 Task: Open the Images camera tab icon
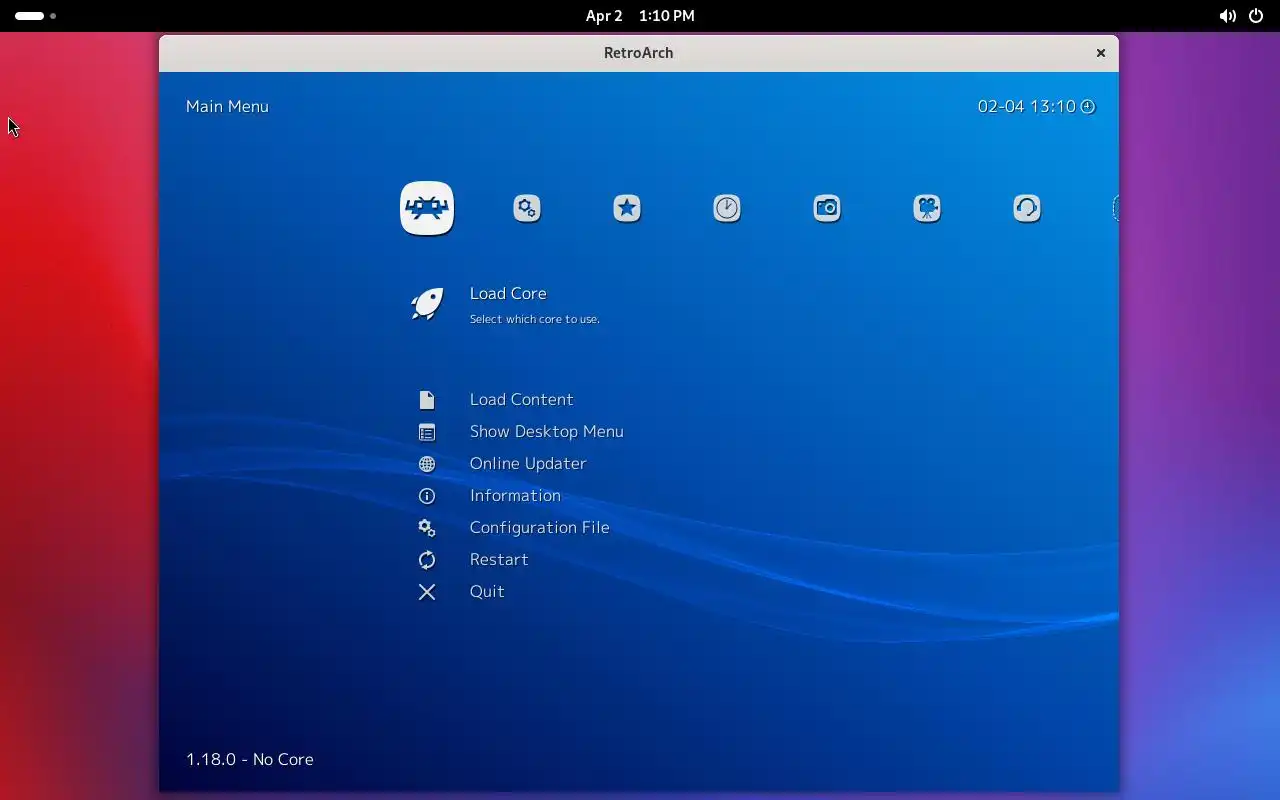click(x=827, y=208)
